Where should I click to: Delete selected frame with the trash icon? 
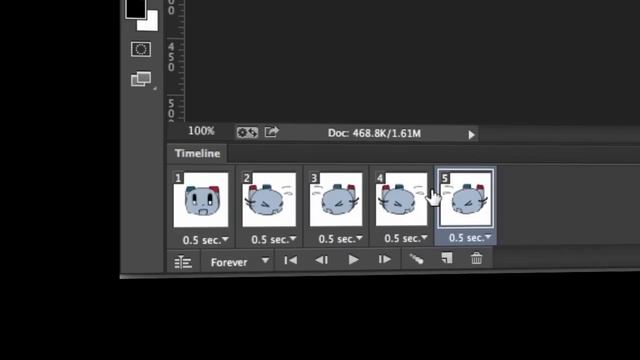pyautogui.click(x=476, y=258)
